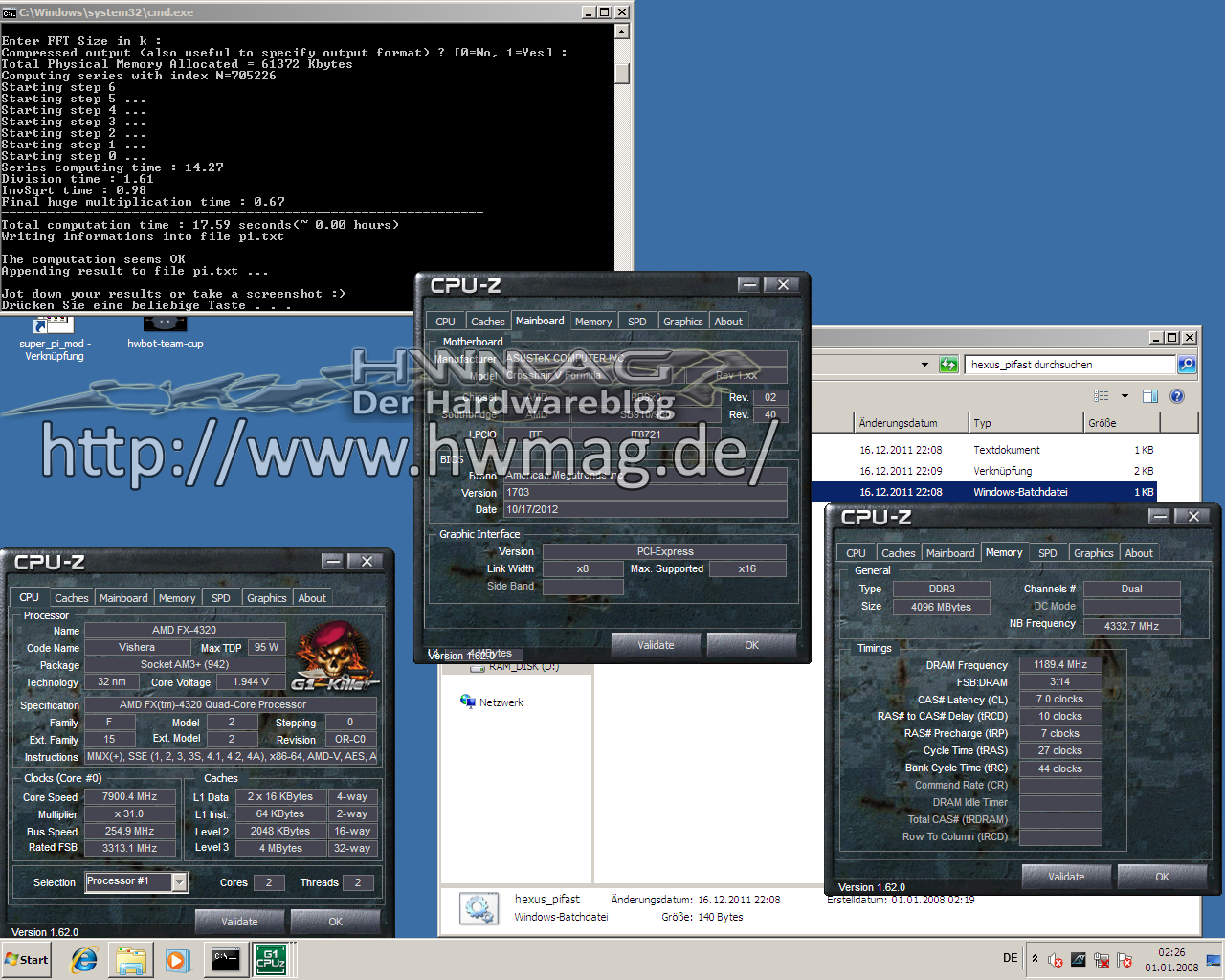Sort files by the Größe column header
Viewport: 1225px width, 980px height.
1122,423
